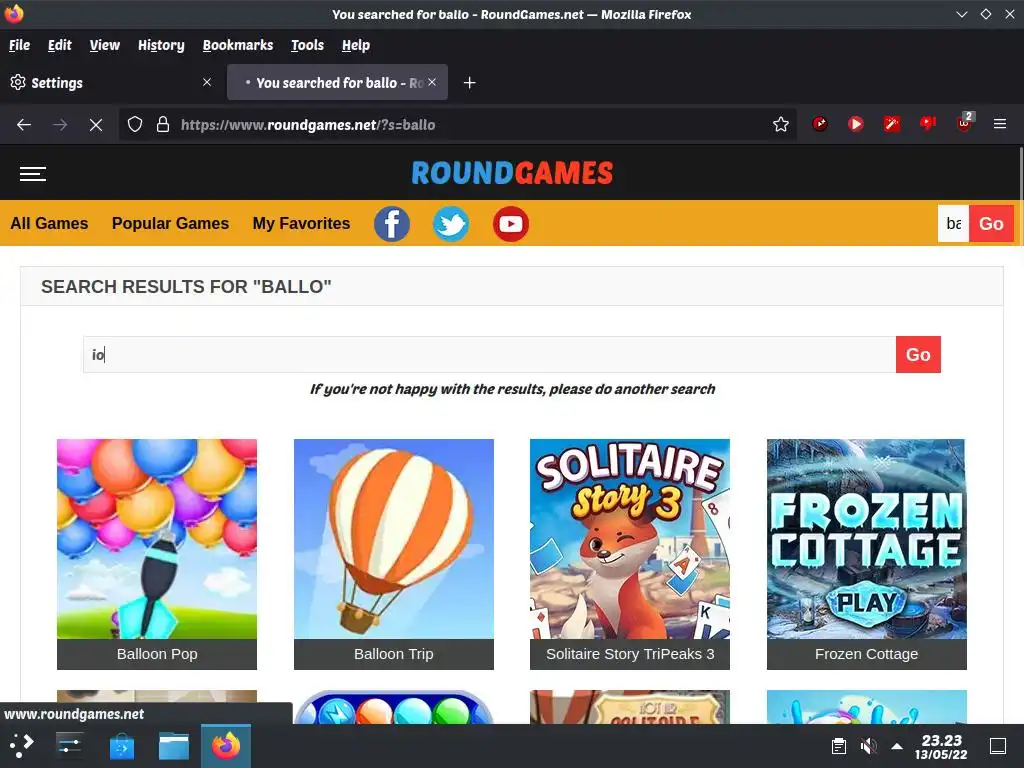Open the Firefox application menu button
This screenshot has height=768, width=1024.
pos(1000,123)
